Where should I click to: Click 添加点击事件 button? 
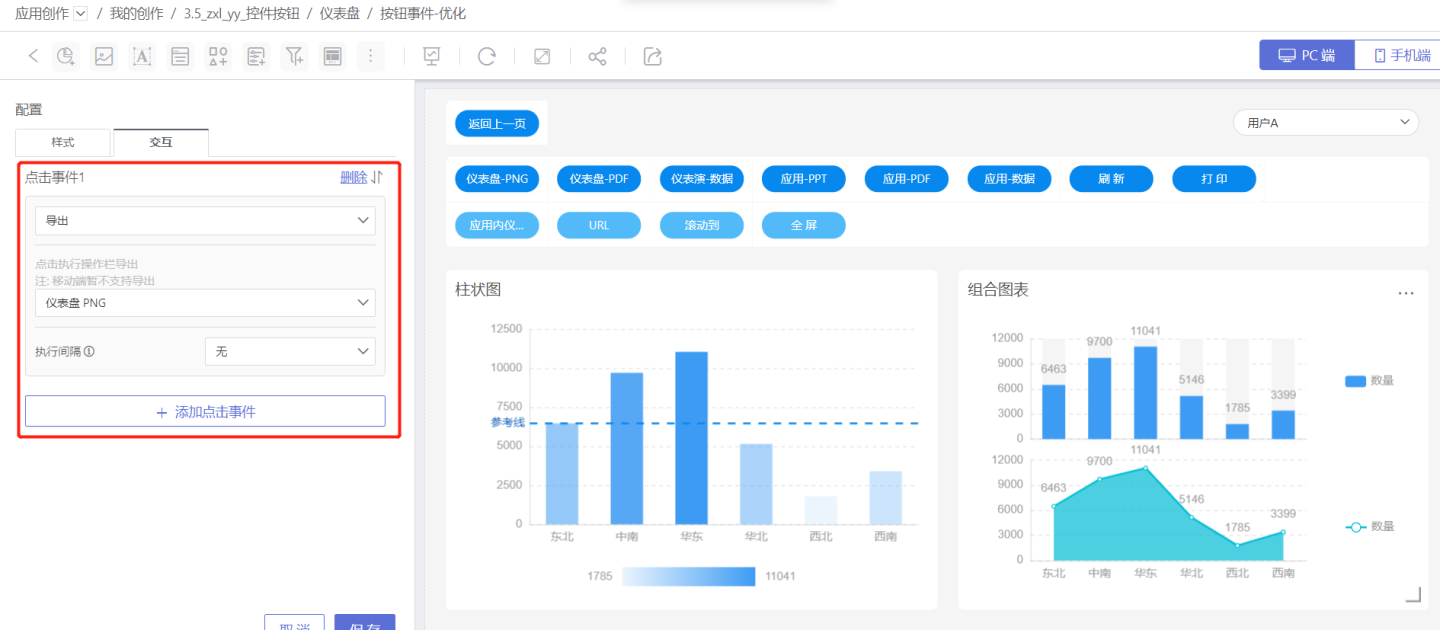tap(205, 411)
